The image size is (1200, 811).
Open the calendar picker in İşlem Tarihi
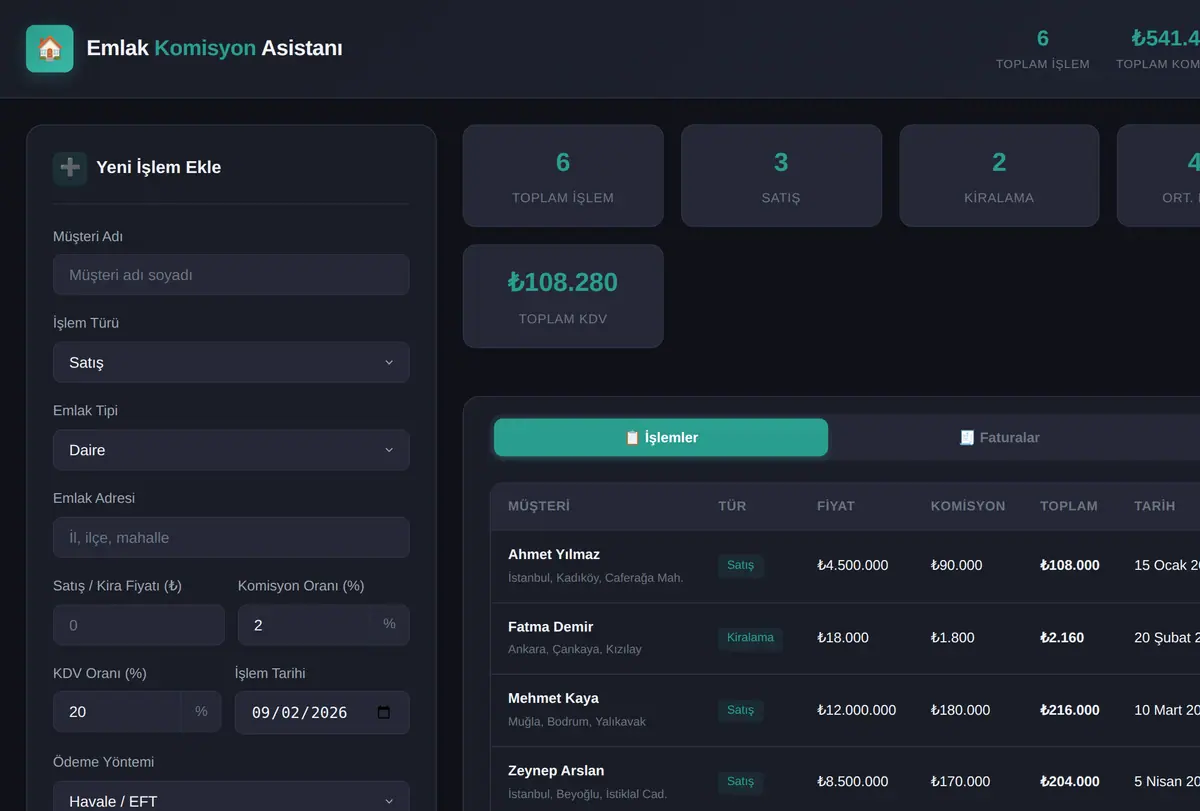(x=384, y=713)
